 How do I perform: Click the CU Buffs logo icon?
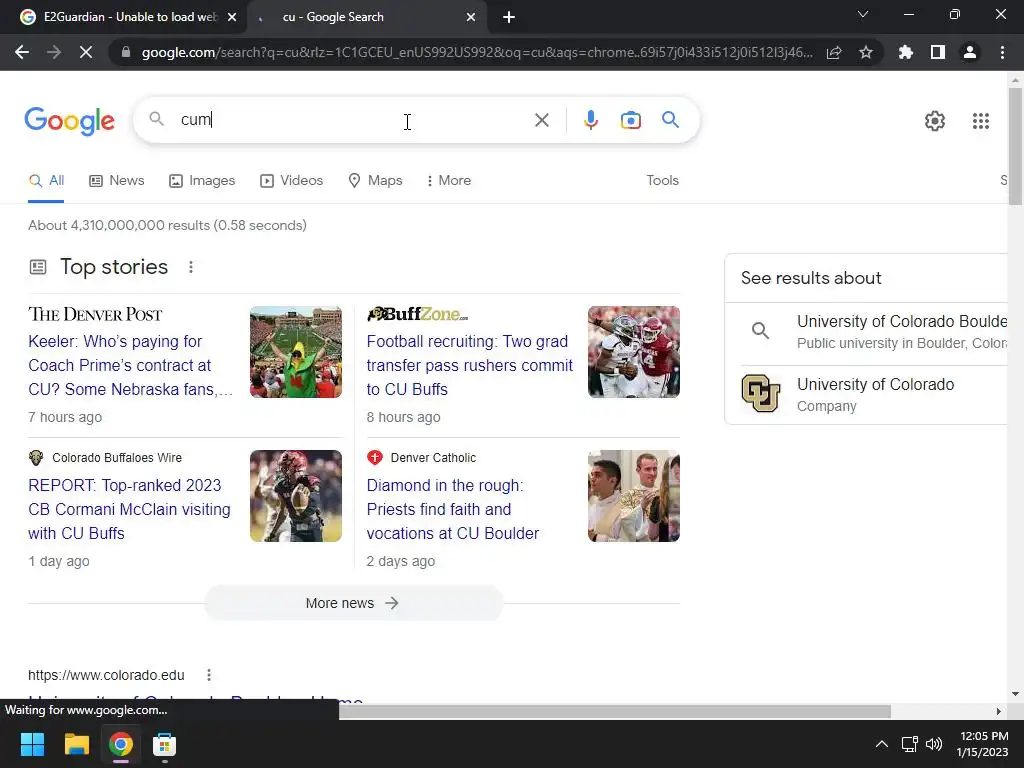click(x=761, y=393)
